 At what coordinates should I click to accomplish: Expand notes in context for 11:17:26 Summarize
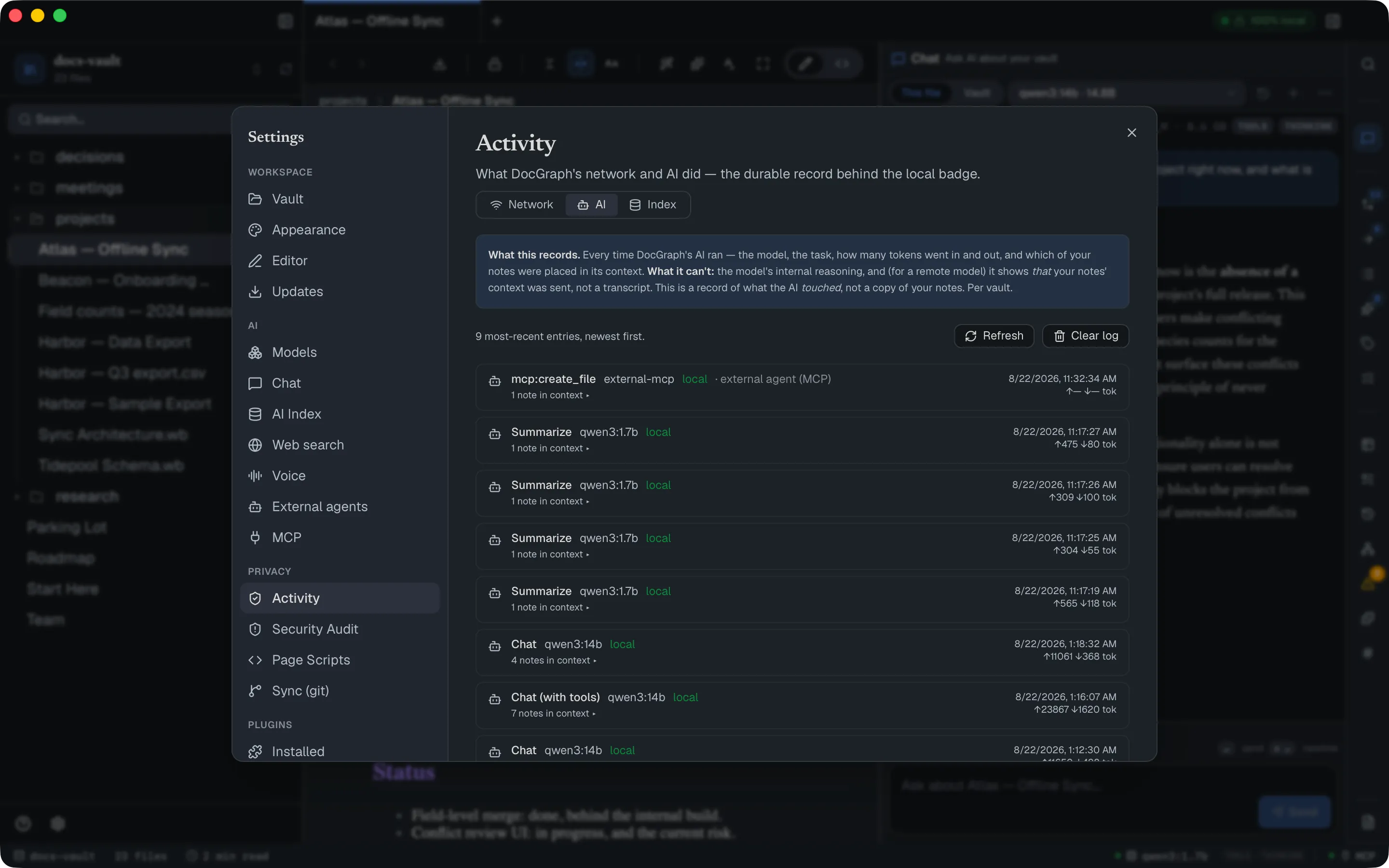pyautogui.click(x=550, y=501)
